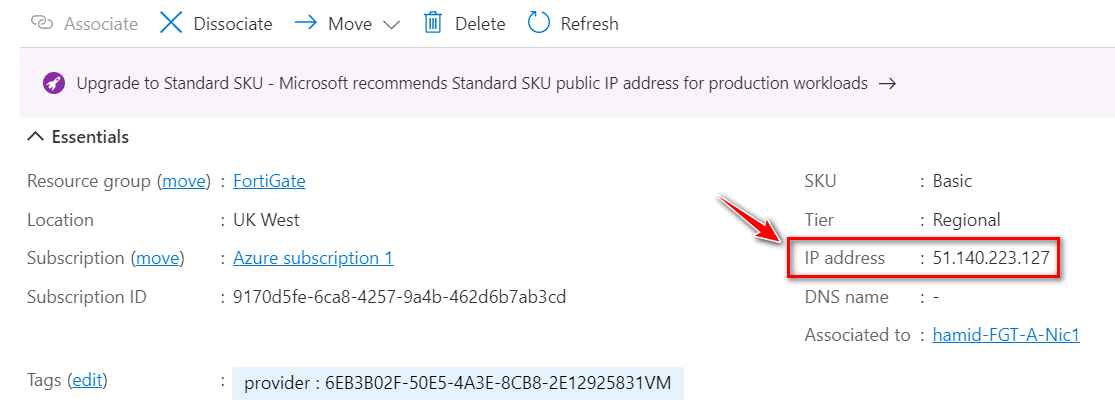Click the Dissociate toolbar label

233,24
